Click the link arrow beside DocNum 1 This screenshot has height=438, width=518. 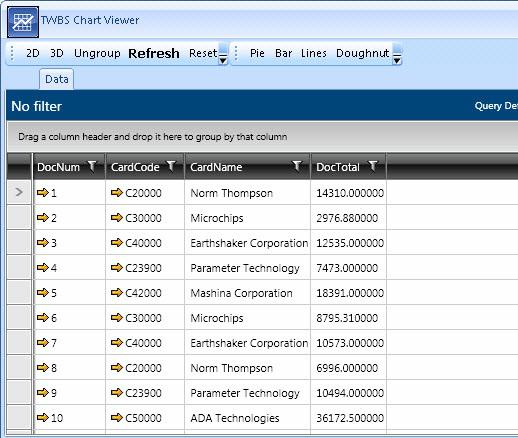pyautogui.click(x=43, y=192)
